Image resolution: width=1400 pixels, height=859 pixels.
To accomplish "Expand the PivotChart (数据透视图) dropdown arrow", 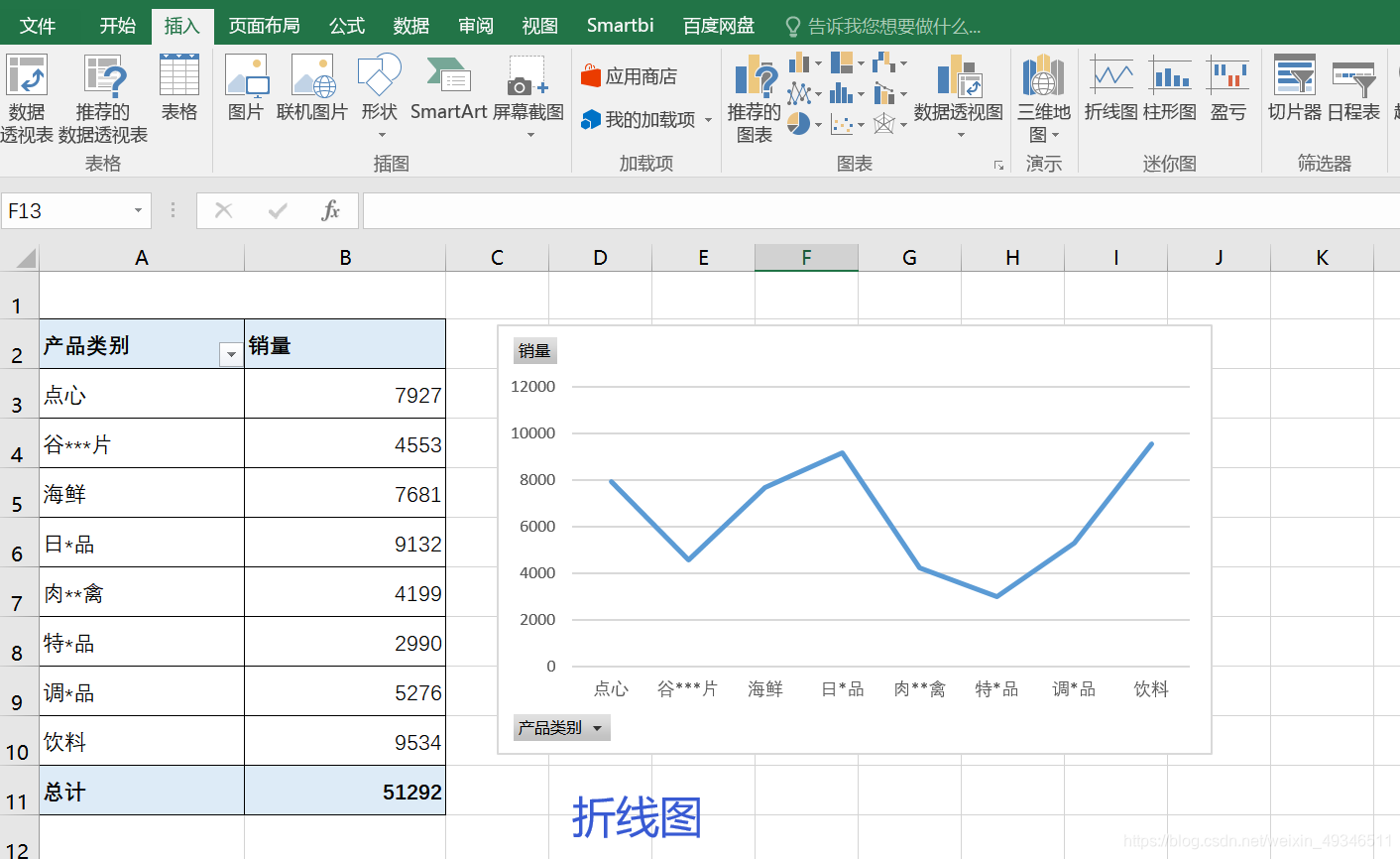I will click(960, 135).
